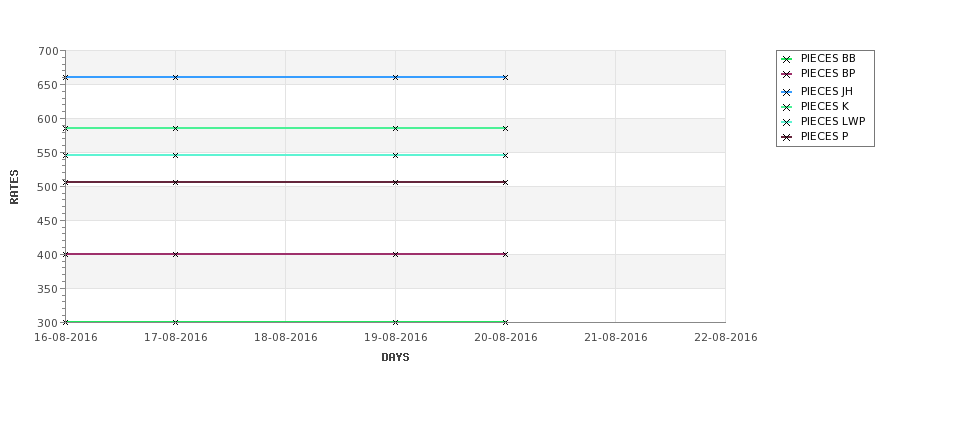Click the cyan 546 line marker on 19-08-2016

coord(395,155)
